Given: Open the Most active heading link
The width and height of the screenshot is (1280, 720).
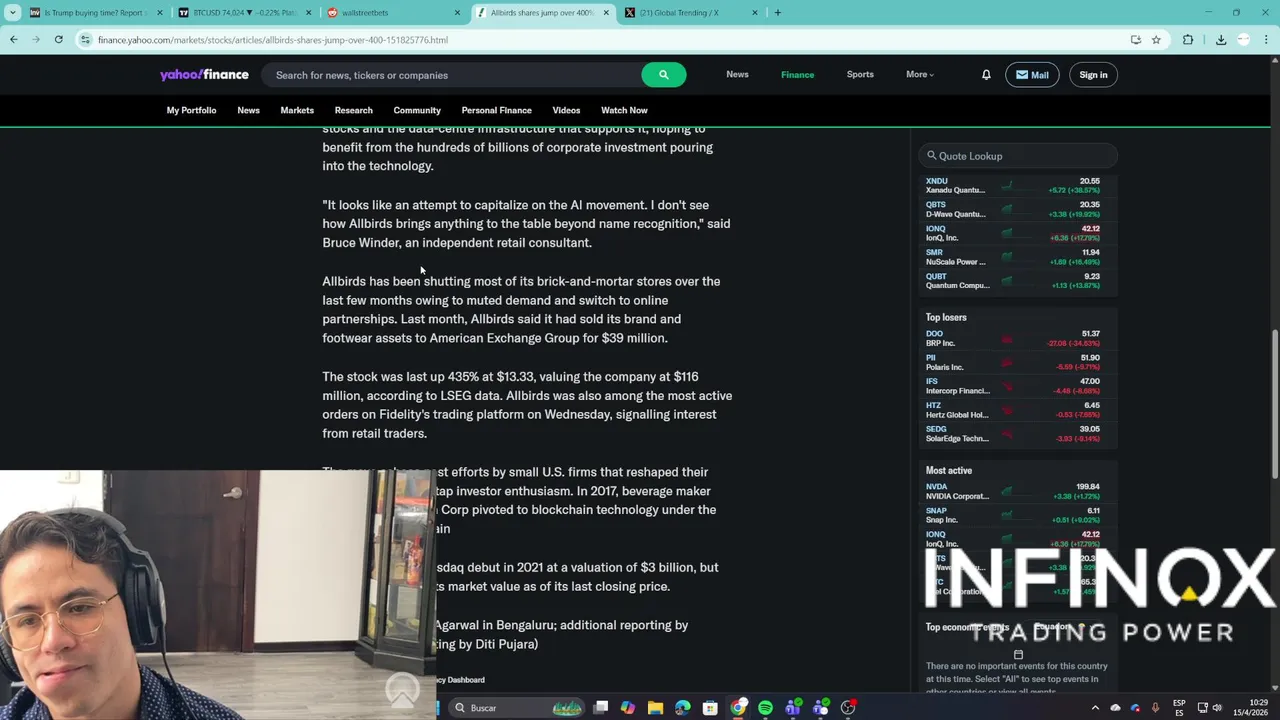Looking at the screenshot, I should pyautogui.click(x=948, y=470).
